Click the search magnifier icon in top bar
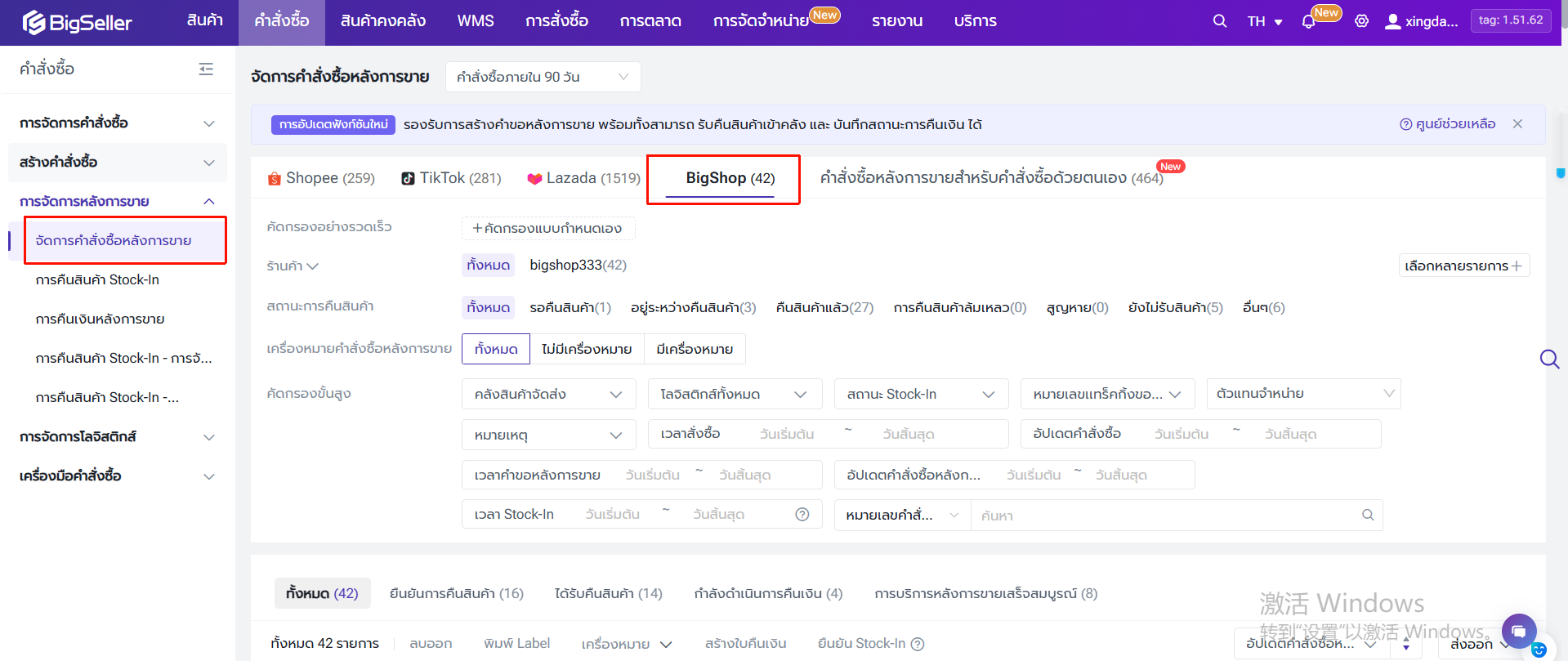 (1219, 21)
